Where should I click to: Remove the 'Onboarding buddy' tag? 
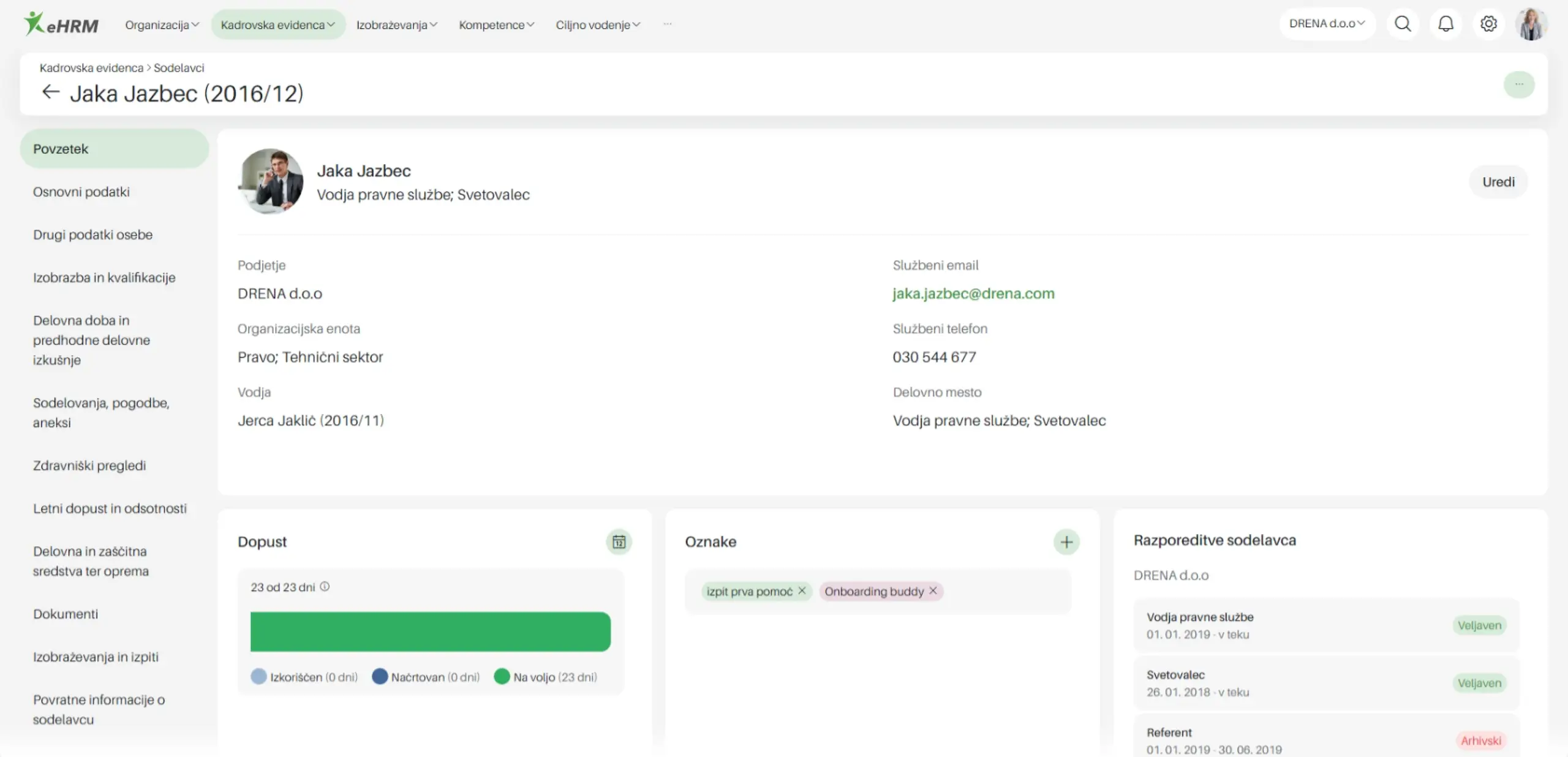pyautogui.click(x=933, y=590)
